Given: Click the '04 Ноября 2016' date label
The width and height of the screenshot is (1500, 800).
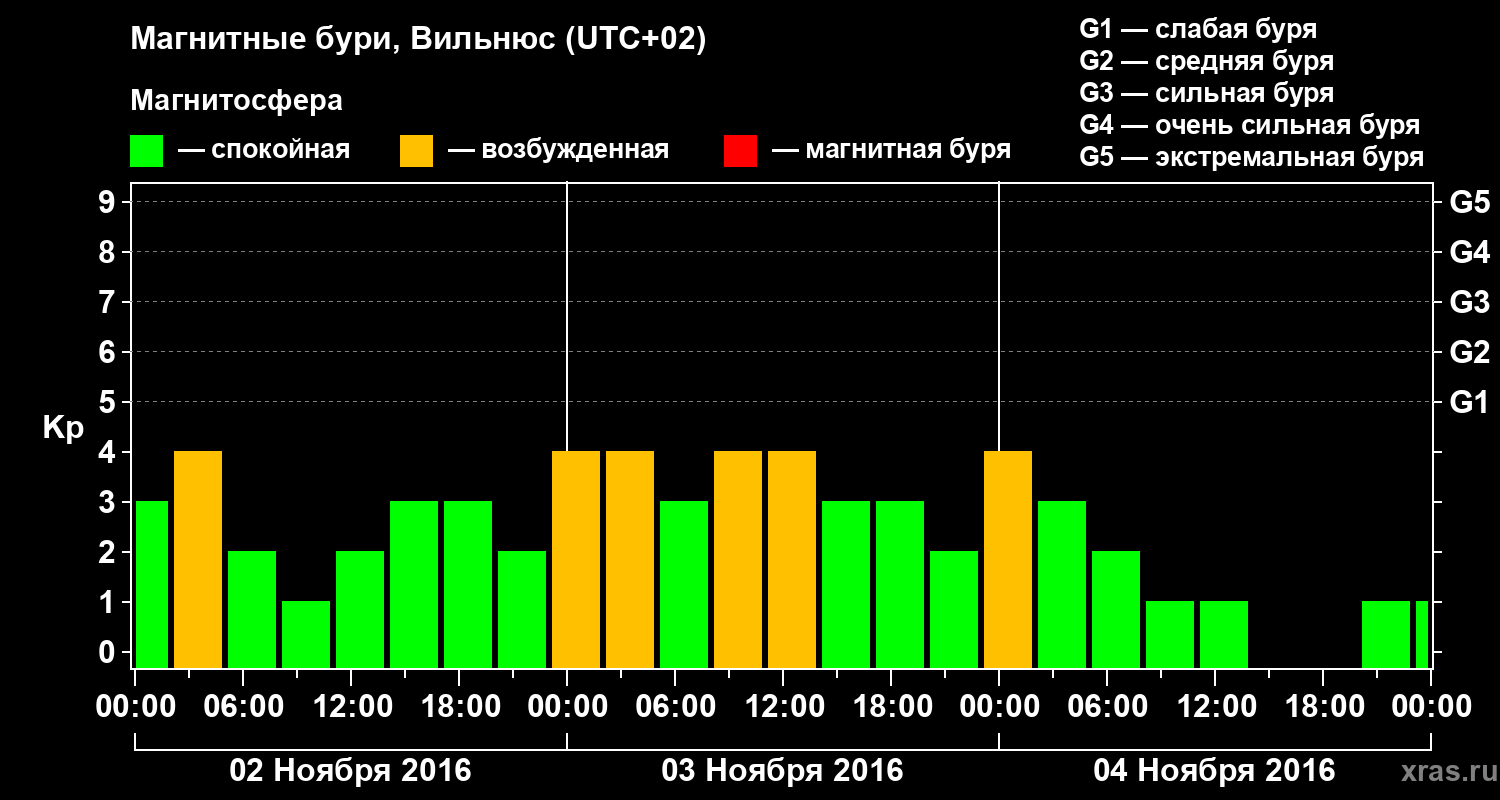Looking at the screenshot, I should (1215, 771).
